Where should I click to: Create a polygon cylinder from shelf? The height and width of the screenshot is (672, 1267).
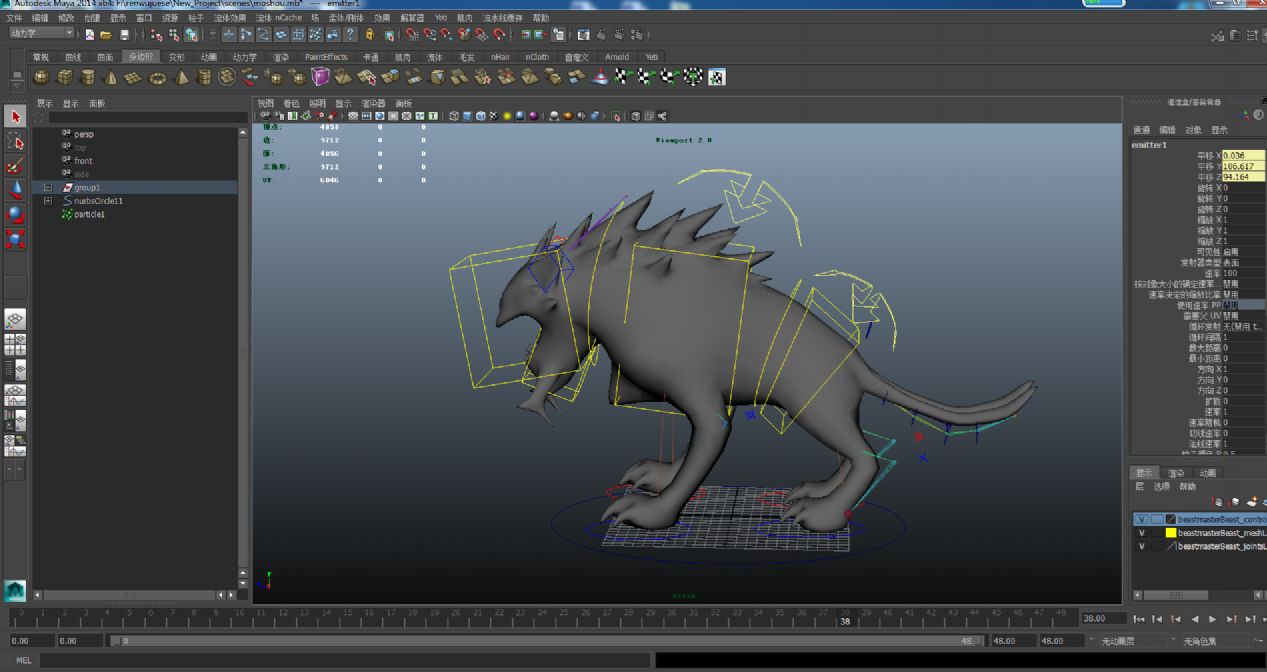88,77
